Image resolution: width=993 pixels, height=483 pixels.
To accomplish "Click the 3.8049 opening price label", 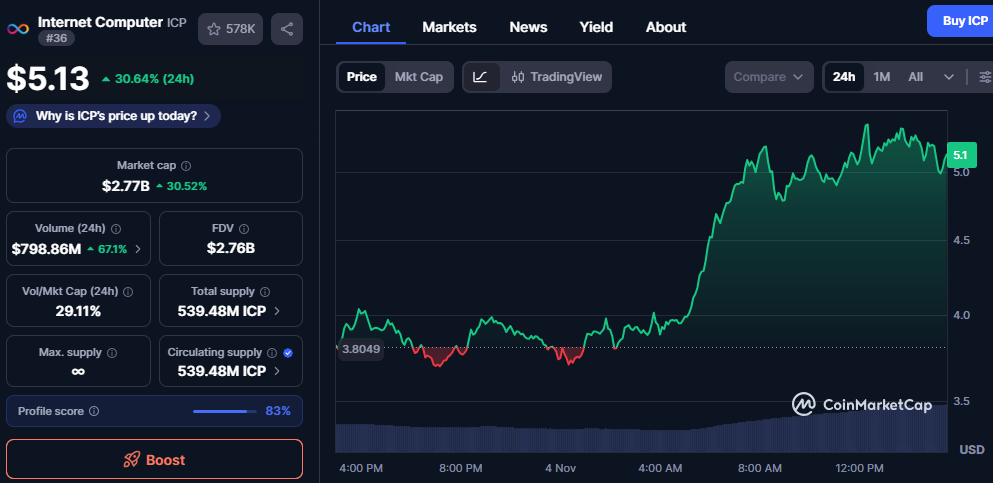I will [x=361, y=349].
